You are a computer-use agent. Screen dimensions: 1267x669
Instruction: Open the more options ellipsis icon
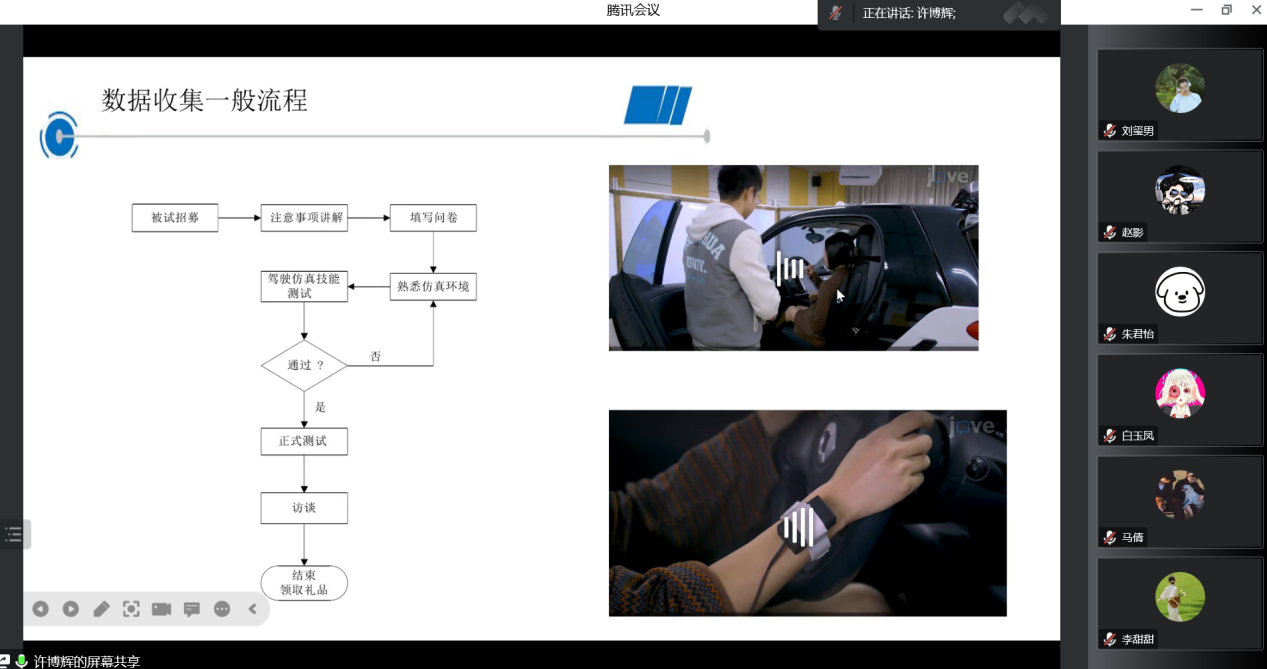point(222,609)
